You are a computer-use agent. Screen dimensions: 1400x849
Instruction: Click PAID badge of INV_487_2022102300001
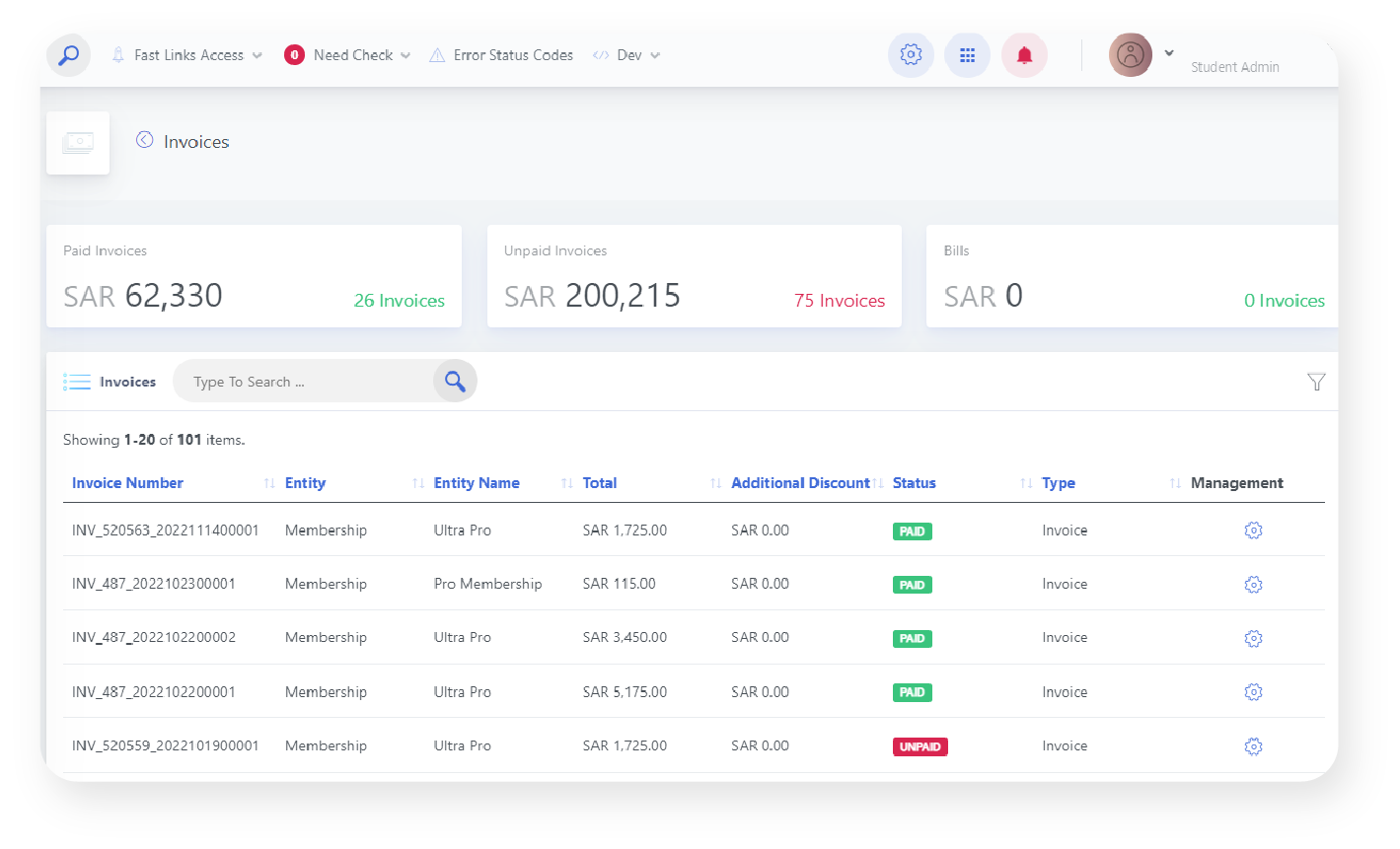[x=913, y=585]
